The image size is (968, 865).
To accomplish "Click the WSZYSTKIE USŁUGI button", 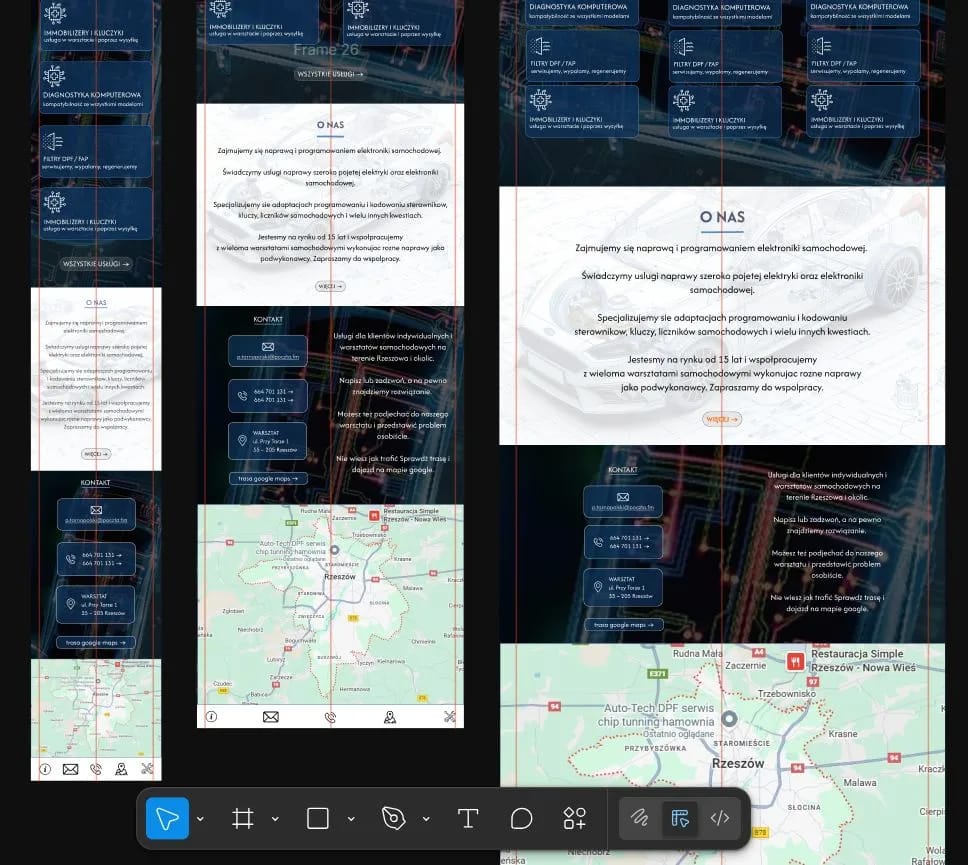I will [x=330, y=73].
